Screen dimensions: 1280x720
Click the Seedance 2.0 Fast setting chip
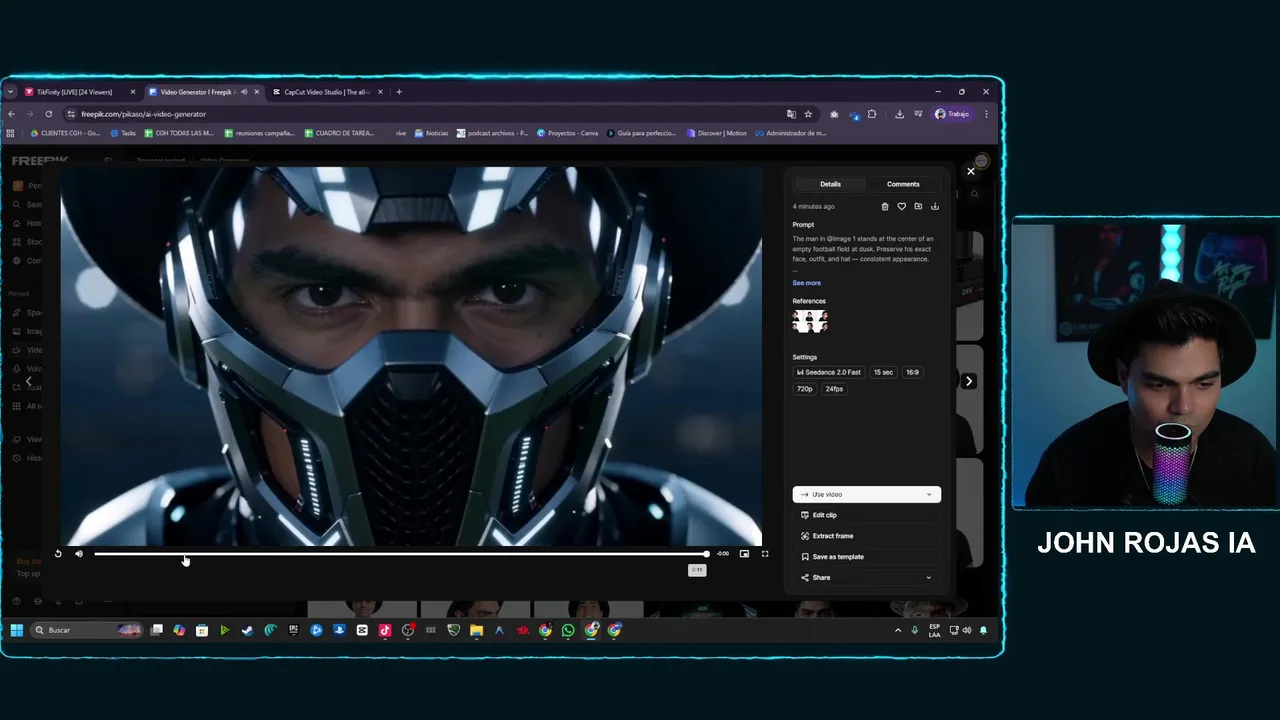point(829,372)
